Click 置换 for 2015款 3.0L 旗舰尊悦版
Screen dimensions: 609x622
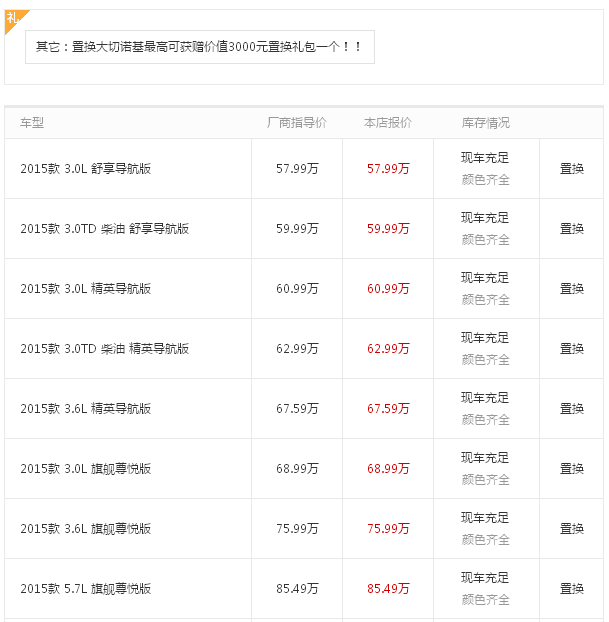571,468
